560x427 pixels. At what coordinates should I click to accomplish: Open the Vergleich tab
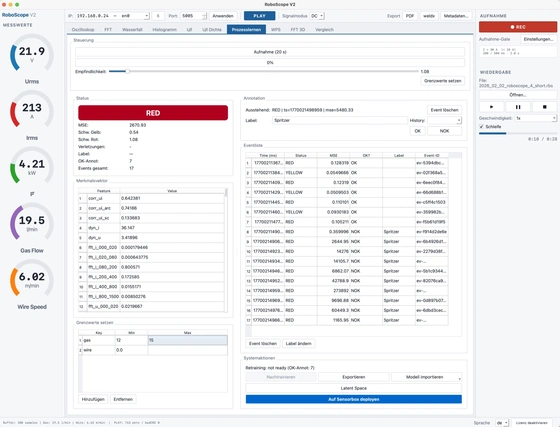click(324, 30)
